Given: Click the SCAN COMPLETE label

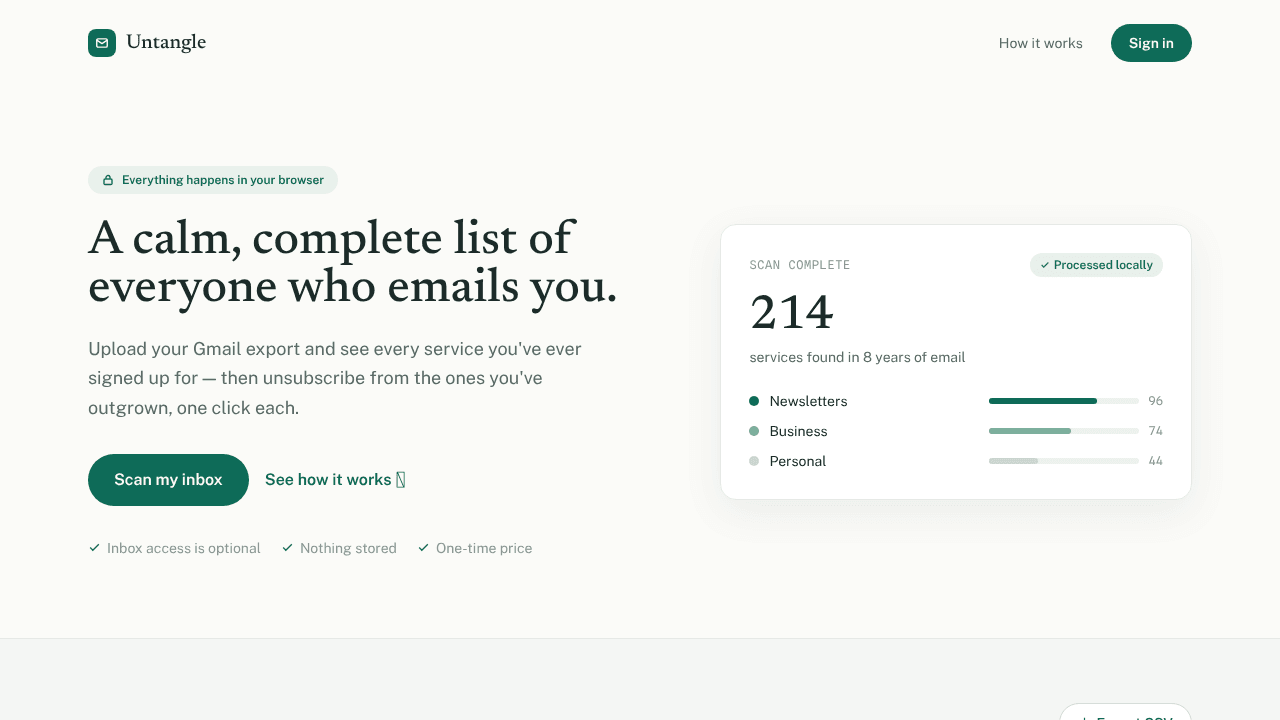Looking at the screenshot, I should [800, 265].
